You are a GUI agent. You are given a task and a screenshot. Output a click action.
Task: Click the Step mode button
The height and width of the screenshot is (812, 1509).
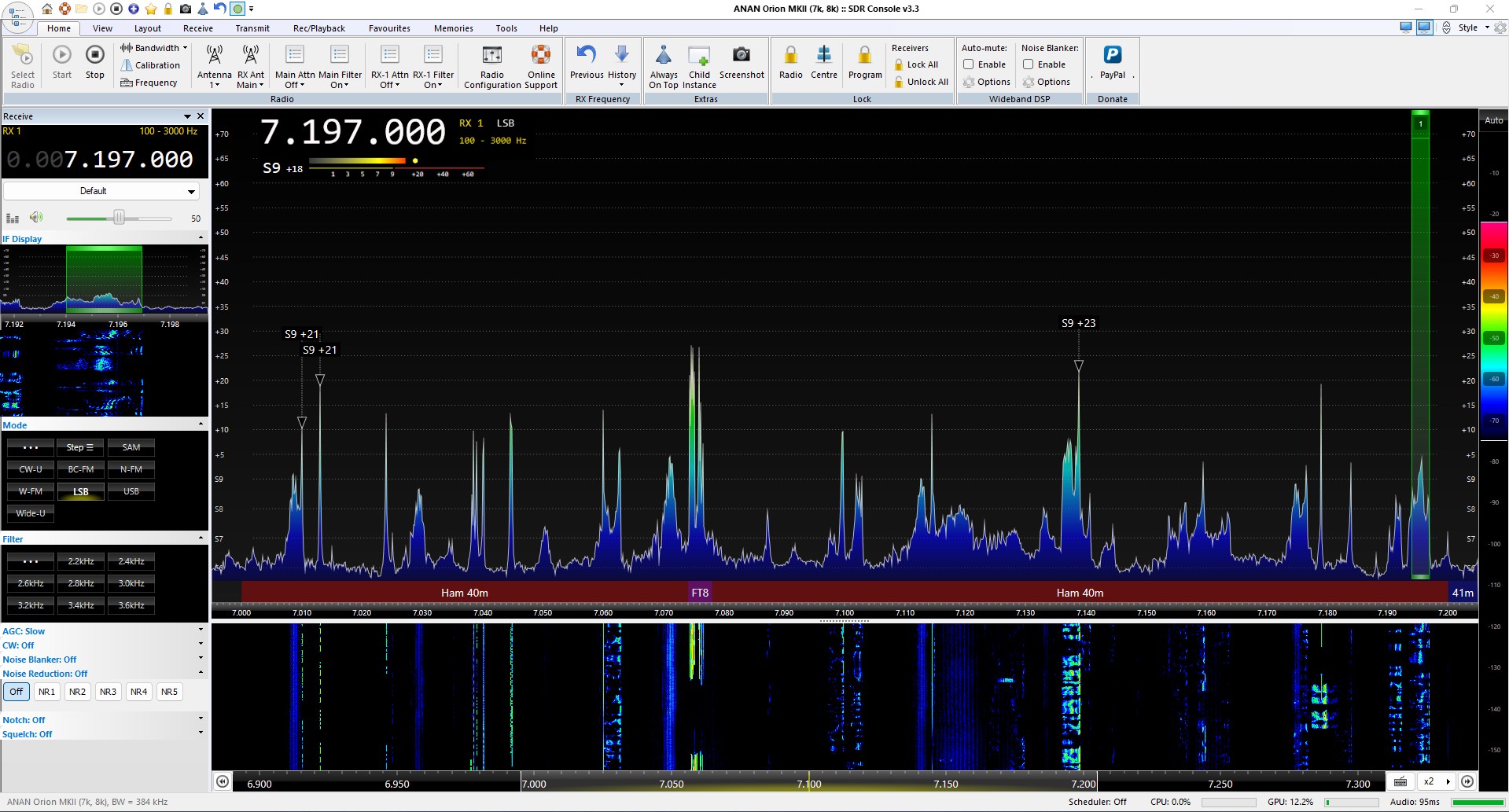81,447
